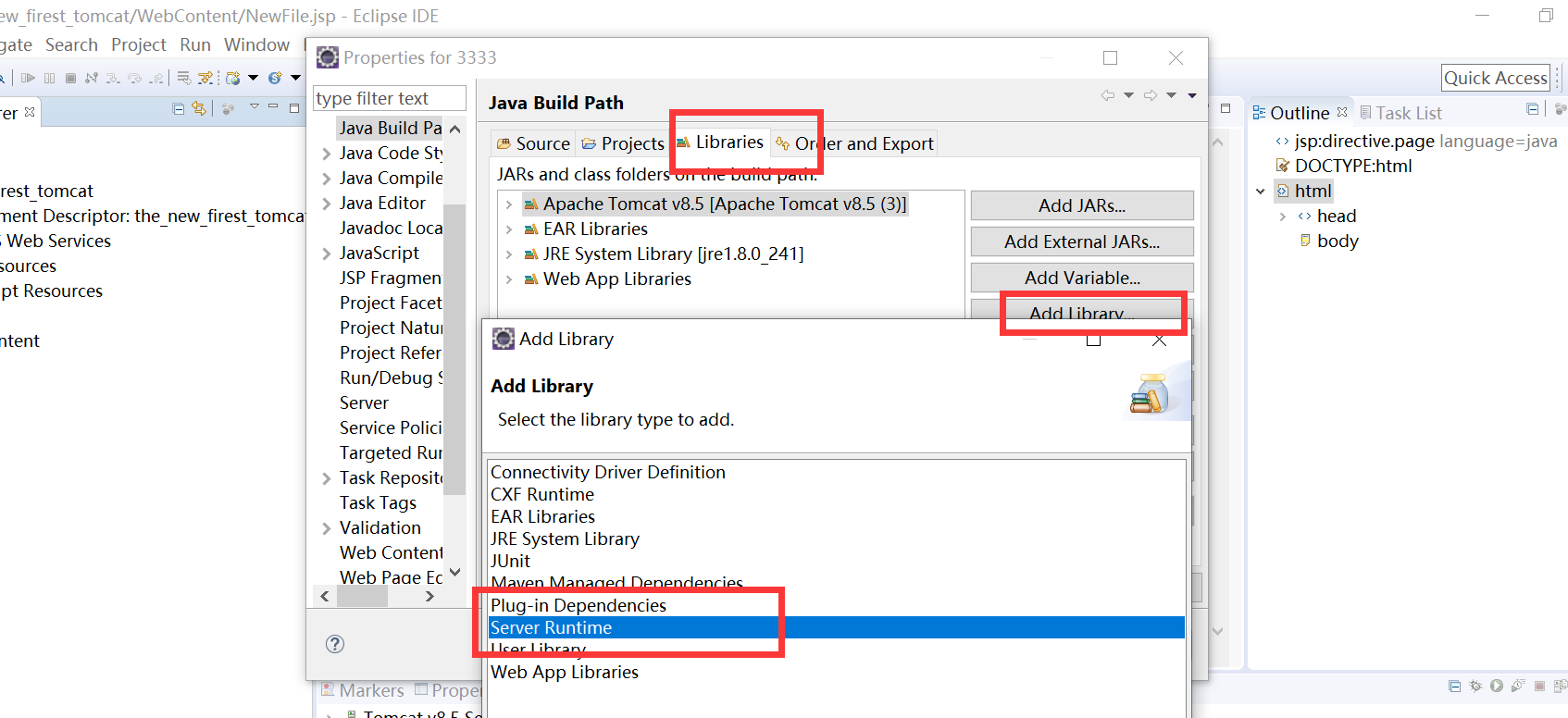The height and width of the screenshot is (718, 1568).
Task: Open the Java Build Path view menu dropdown
Action: click(1192, 95)
